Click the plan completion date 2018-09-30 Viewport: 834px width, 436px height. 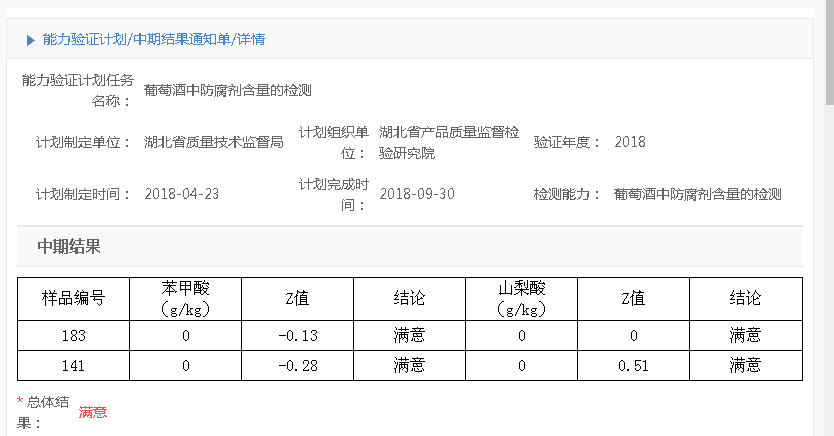tap(417, 194)
